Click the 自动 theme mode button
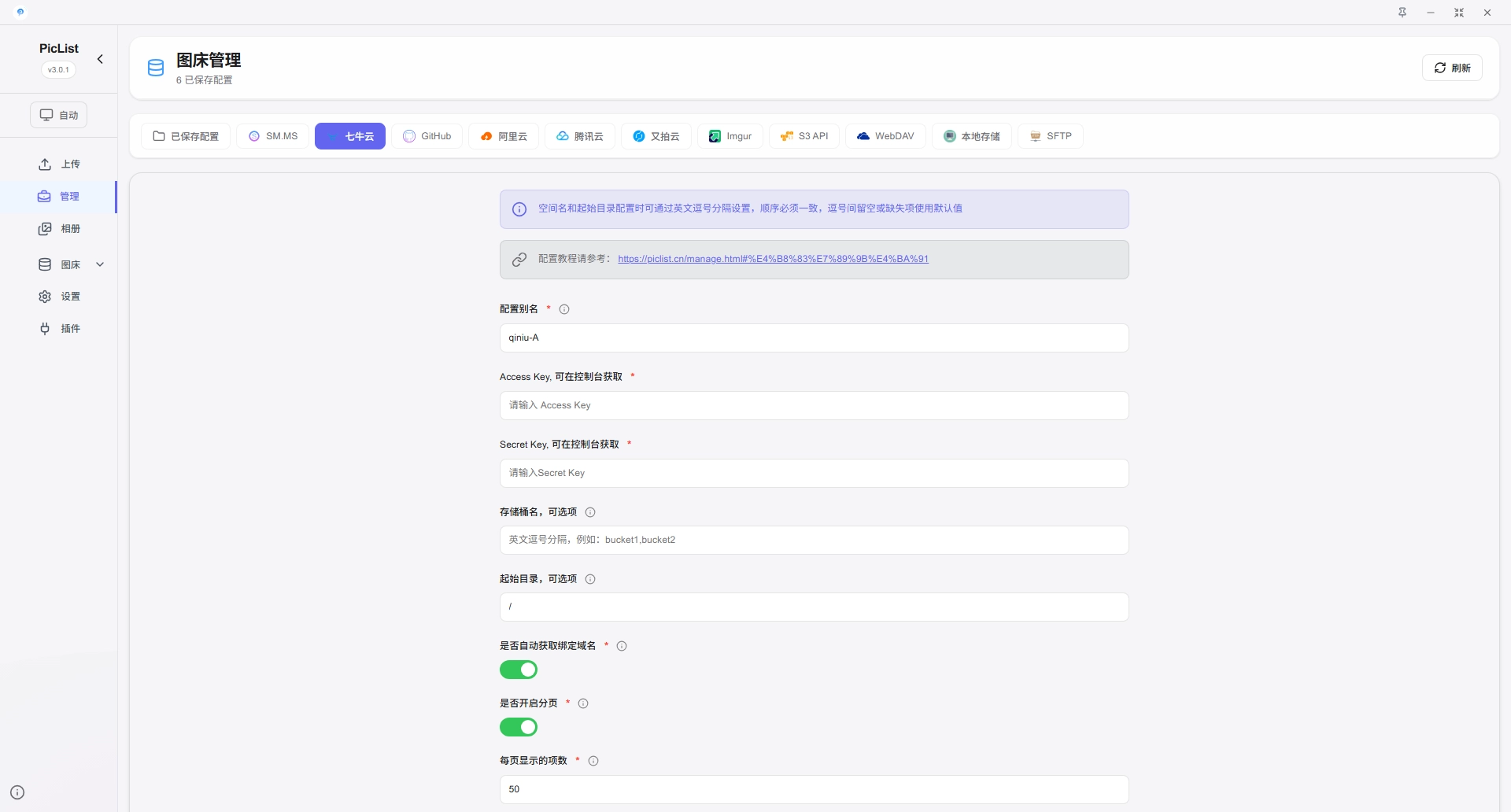Screen dimensions: 1511x812 click(59, 115)
